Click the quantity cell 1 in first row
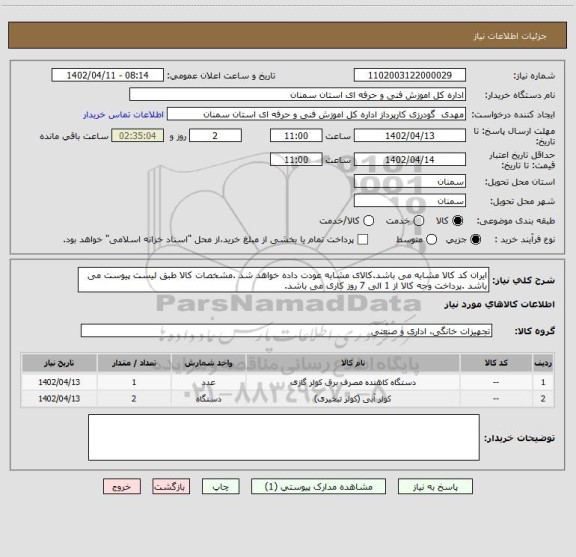Image resolution: width=576 pixels, height=557 pixels. coord(134,382)
